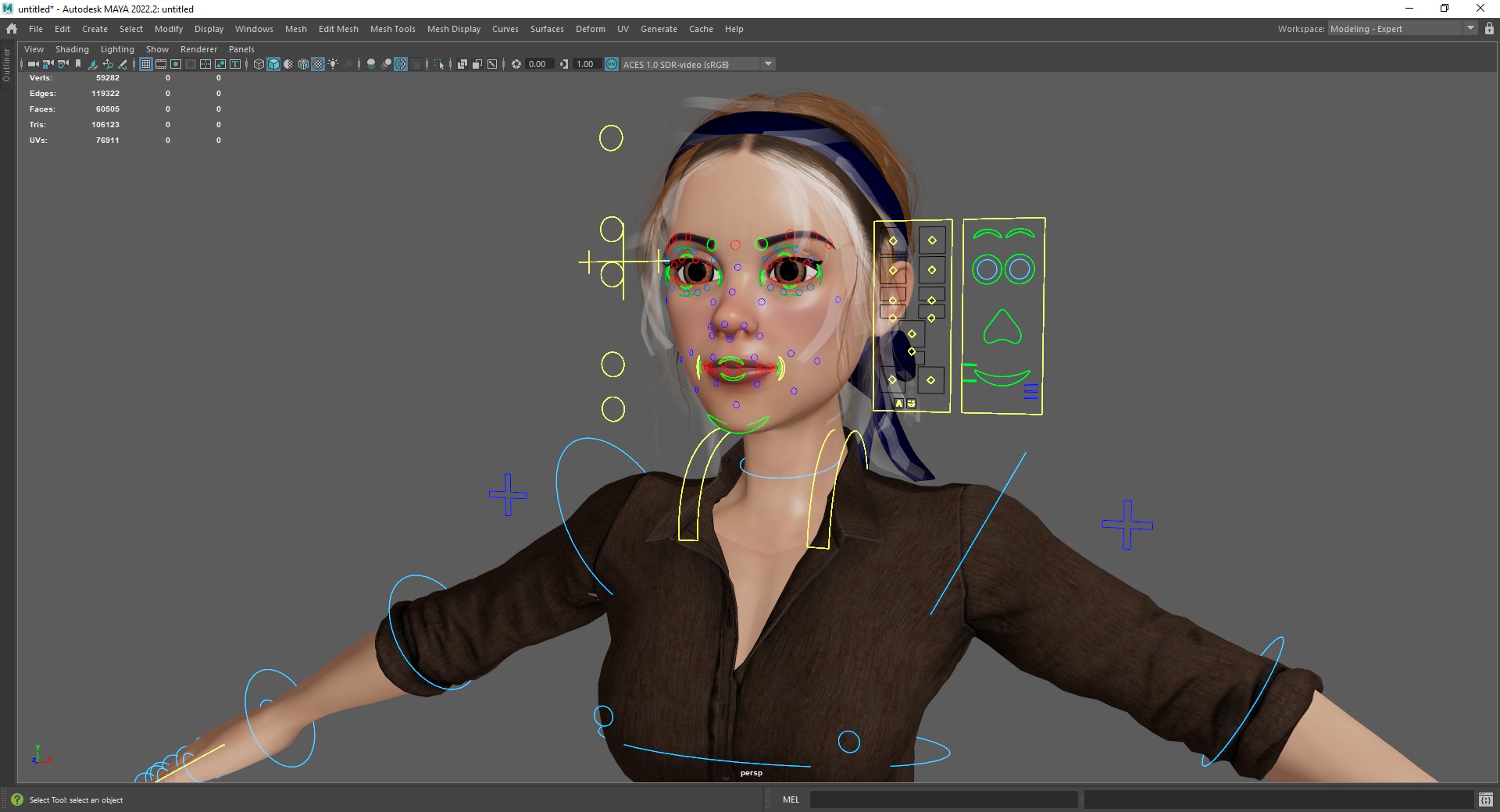Click Smooth Shade All cube icon
This screenshot has height=812, width=1500.
(x=273, y=64)
